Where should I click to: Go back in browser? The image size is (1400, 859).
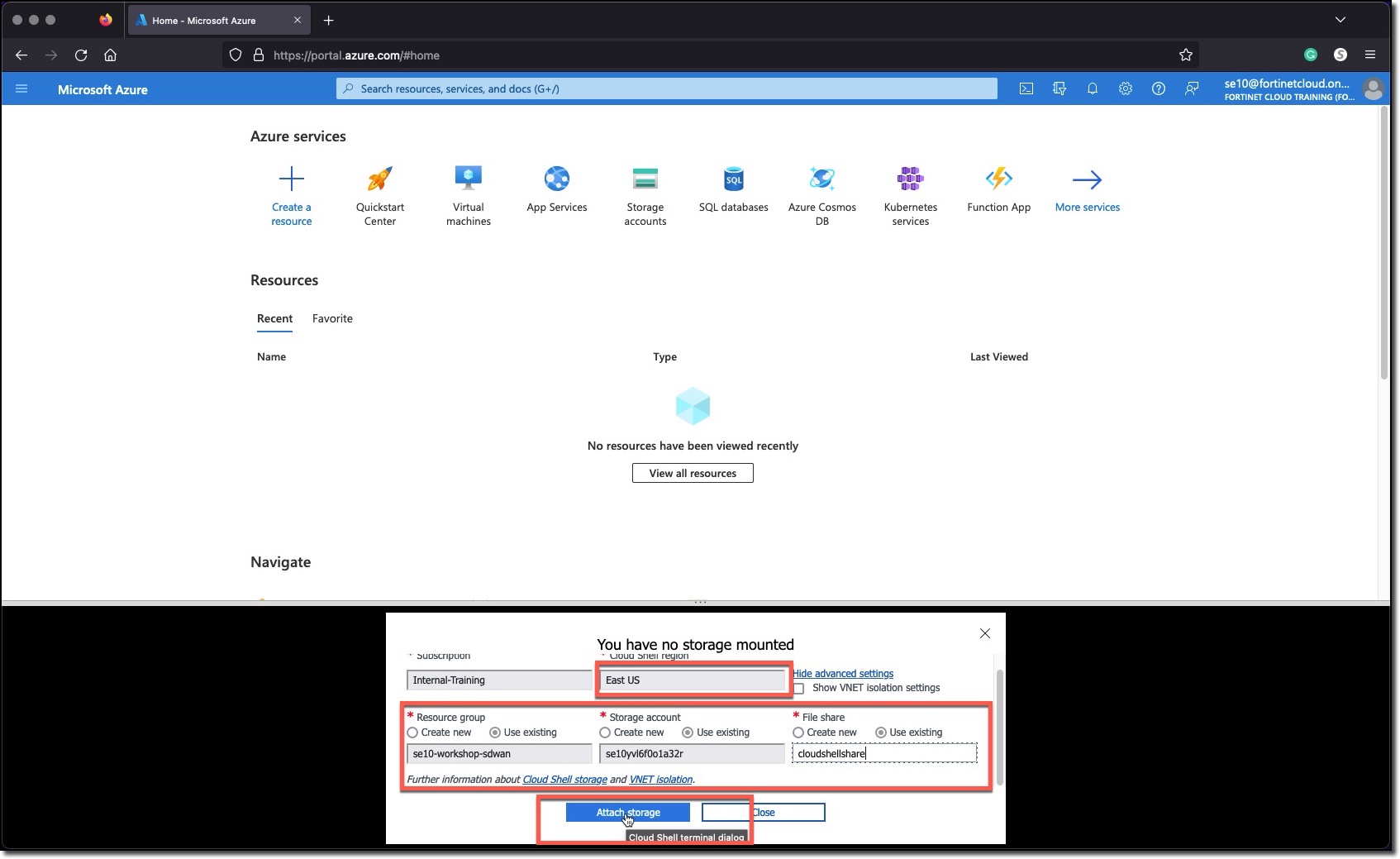[21, 55]
